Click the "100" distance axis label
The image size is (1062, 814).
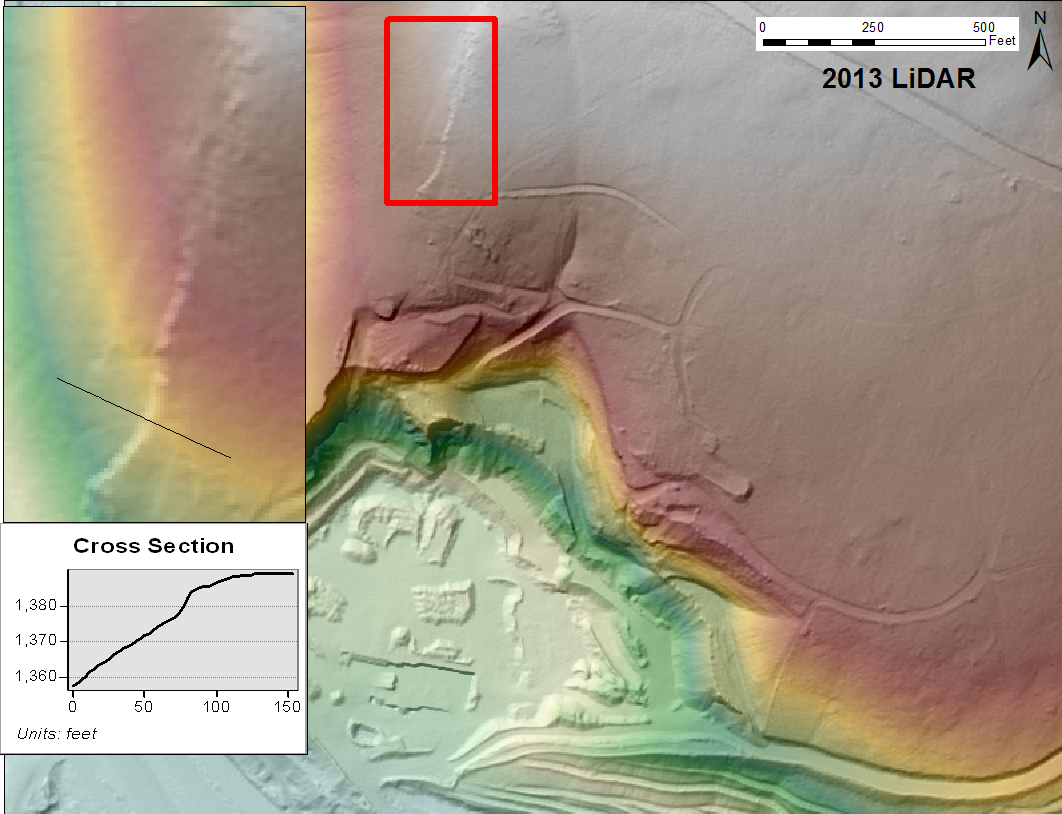click(x=216, y=706)
